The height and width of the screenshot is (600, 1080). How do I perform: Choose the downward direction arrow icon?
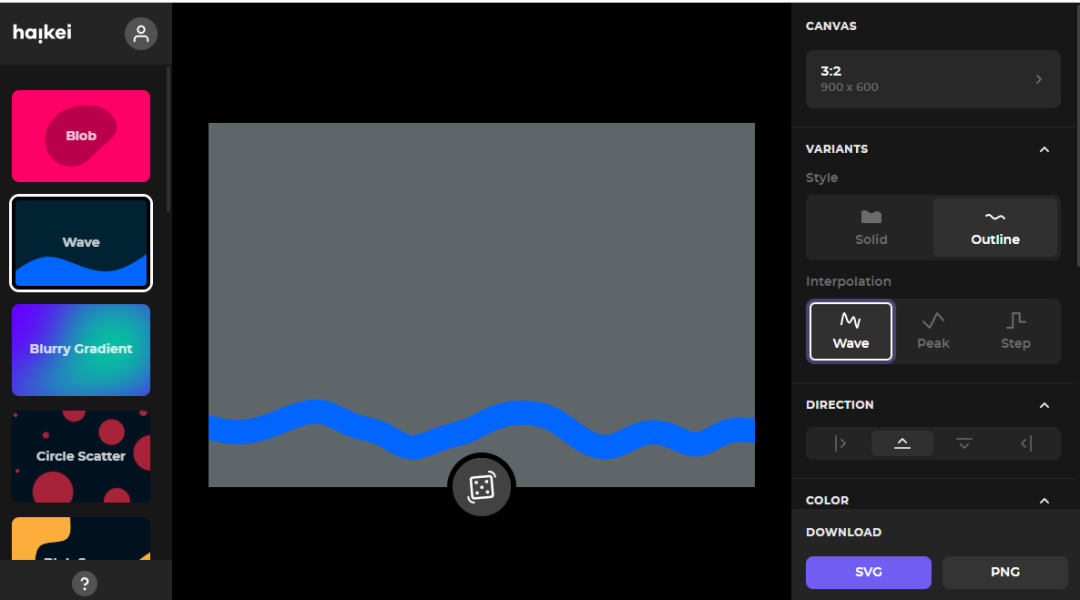[964, 443]
